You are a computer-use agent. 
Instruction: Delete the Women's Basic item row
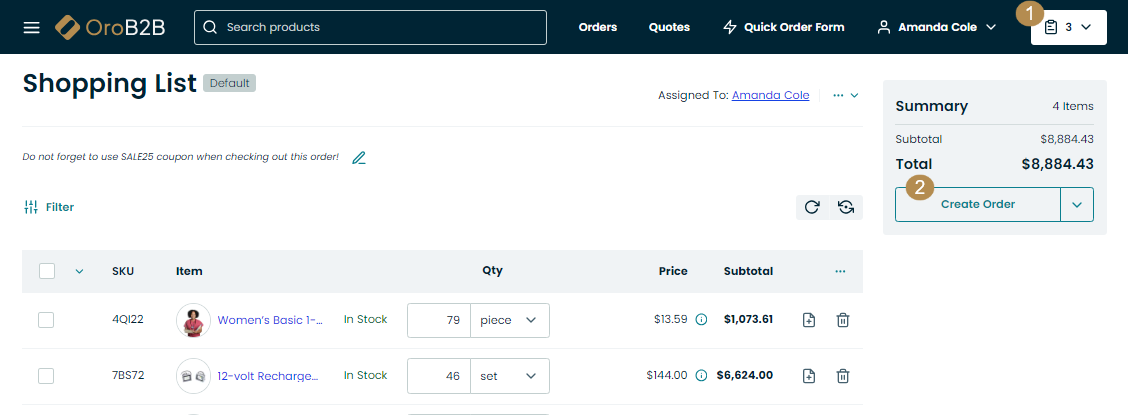(843, 320)
